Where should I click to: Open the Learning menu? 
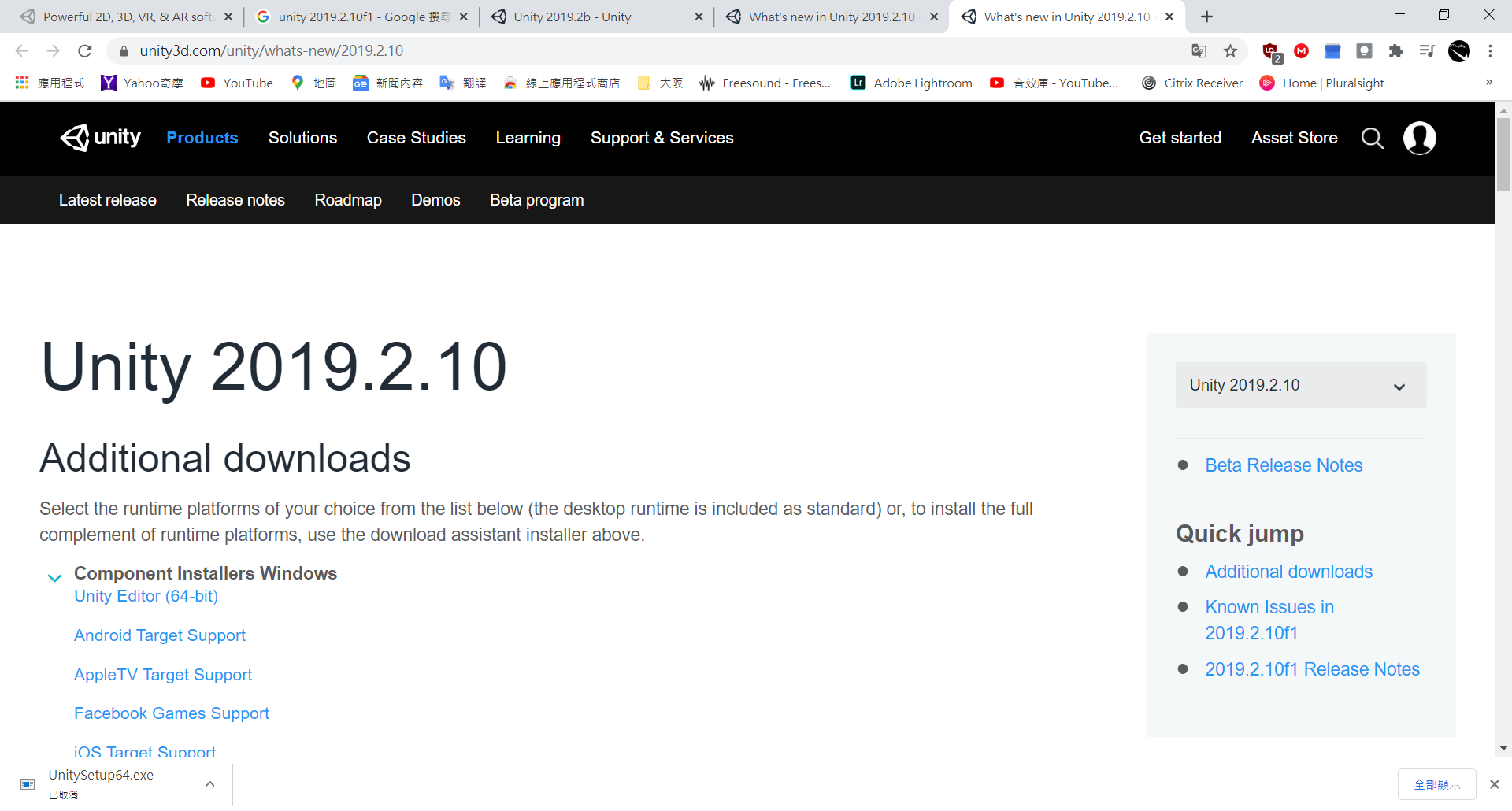point(528,138)
